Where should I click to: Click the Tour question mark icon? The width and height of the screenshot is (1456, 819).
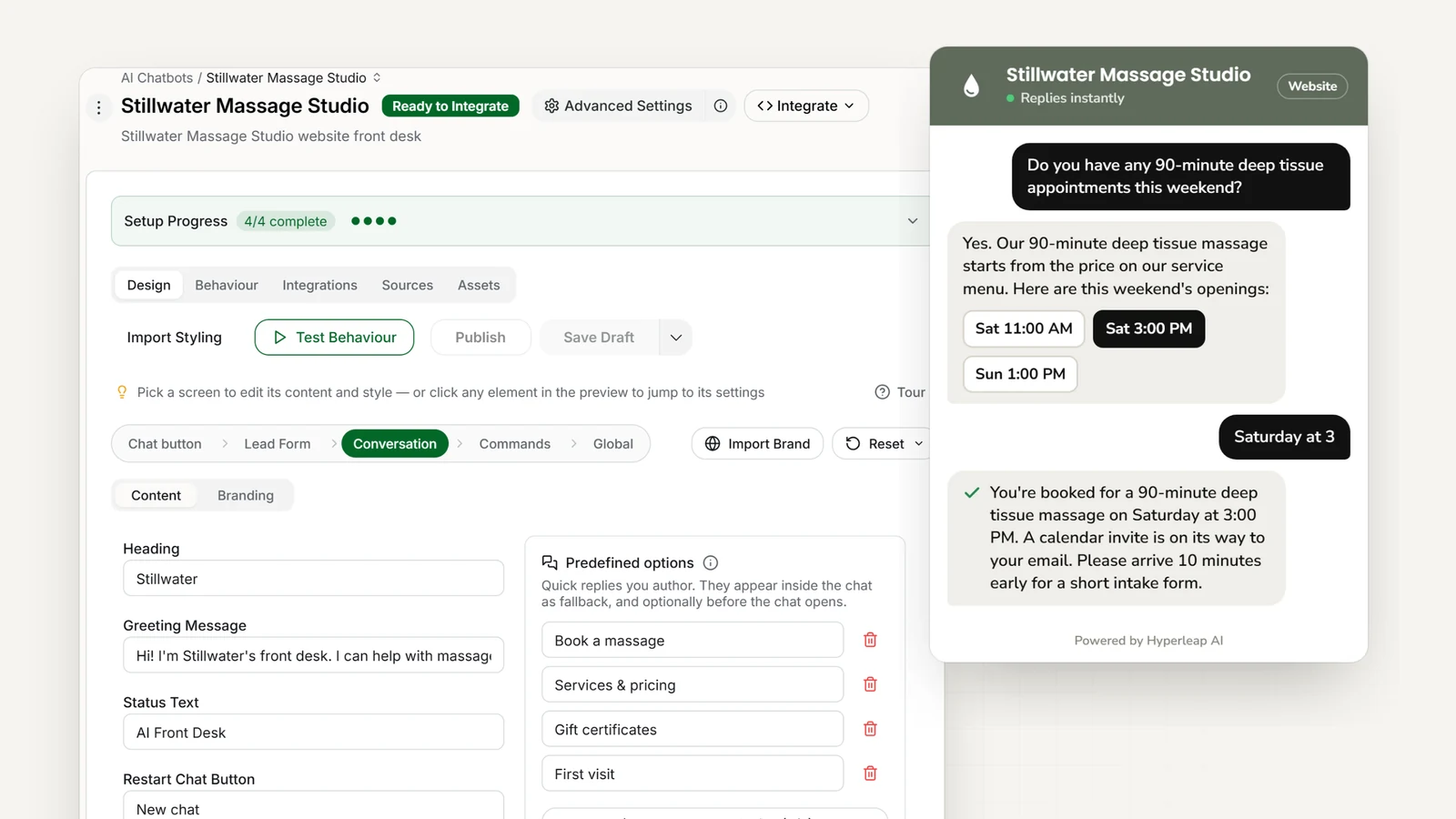click(x=882, y=392)
